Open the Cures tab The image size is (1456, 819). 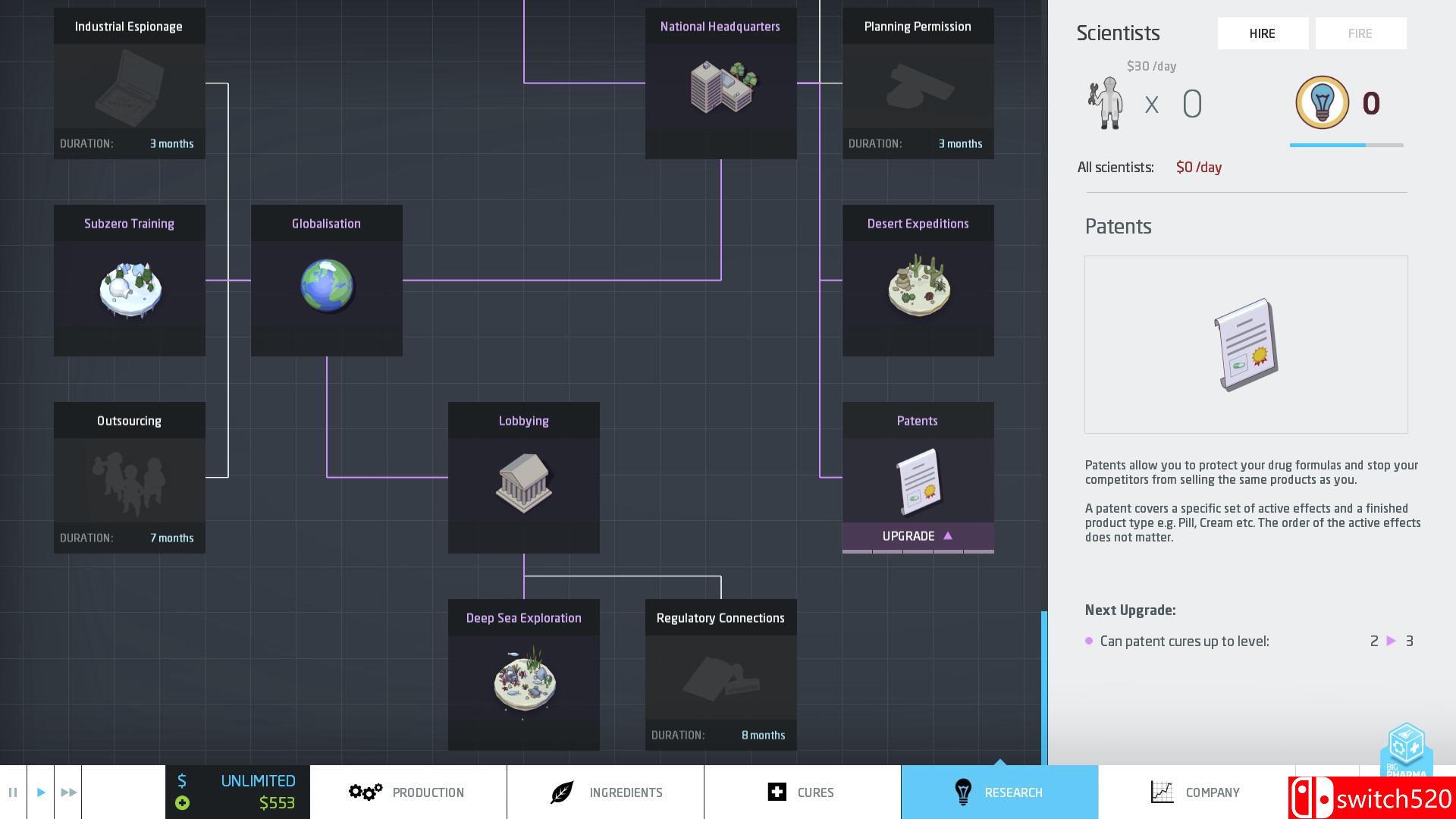[802, 792]
